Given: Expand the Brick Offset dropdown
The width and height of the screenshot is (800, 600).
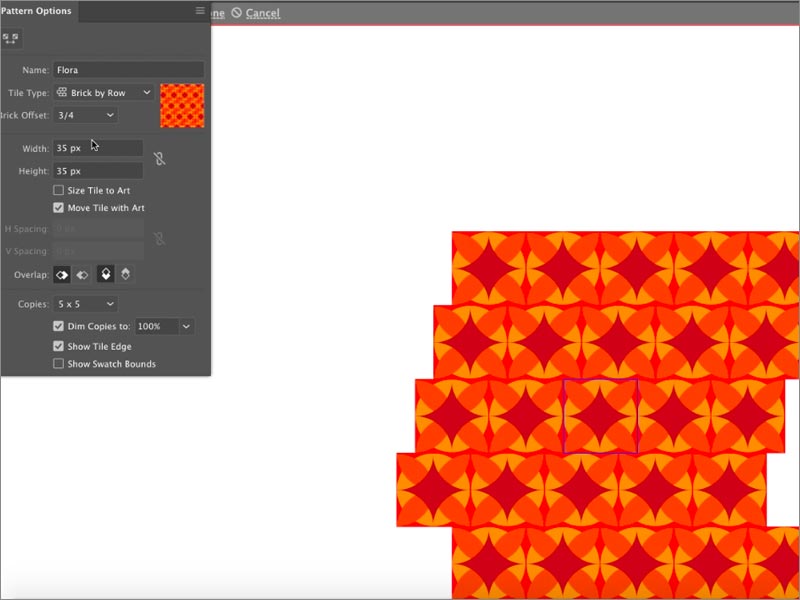Looking at the screenshot, I should pos(85,115).
